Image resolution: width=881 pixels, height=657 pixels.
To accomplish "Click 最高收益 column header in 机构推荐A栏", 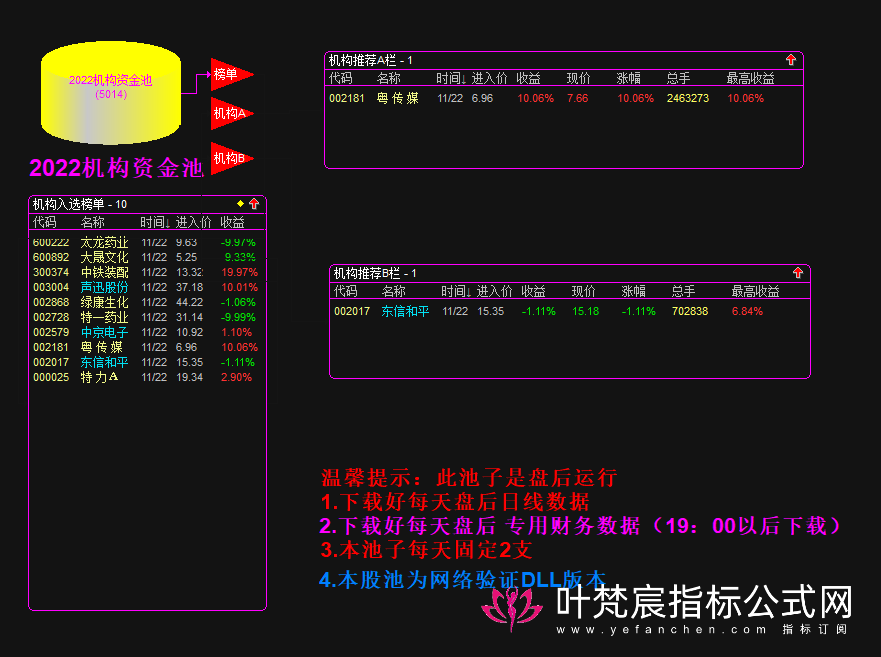I will [x=751, y=79].
